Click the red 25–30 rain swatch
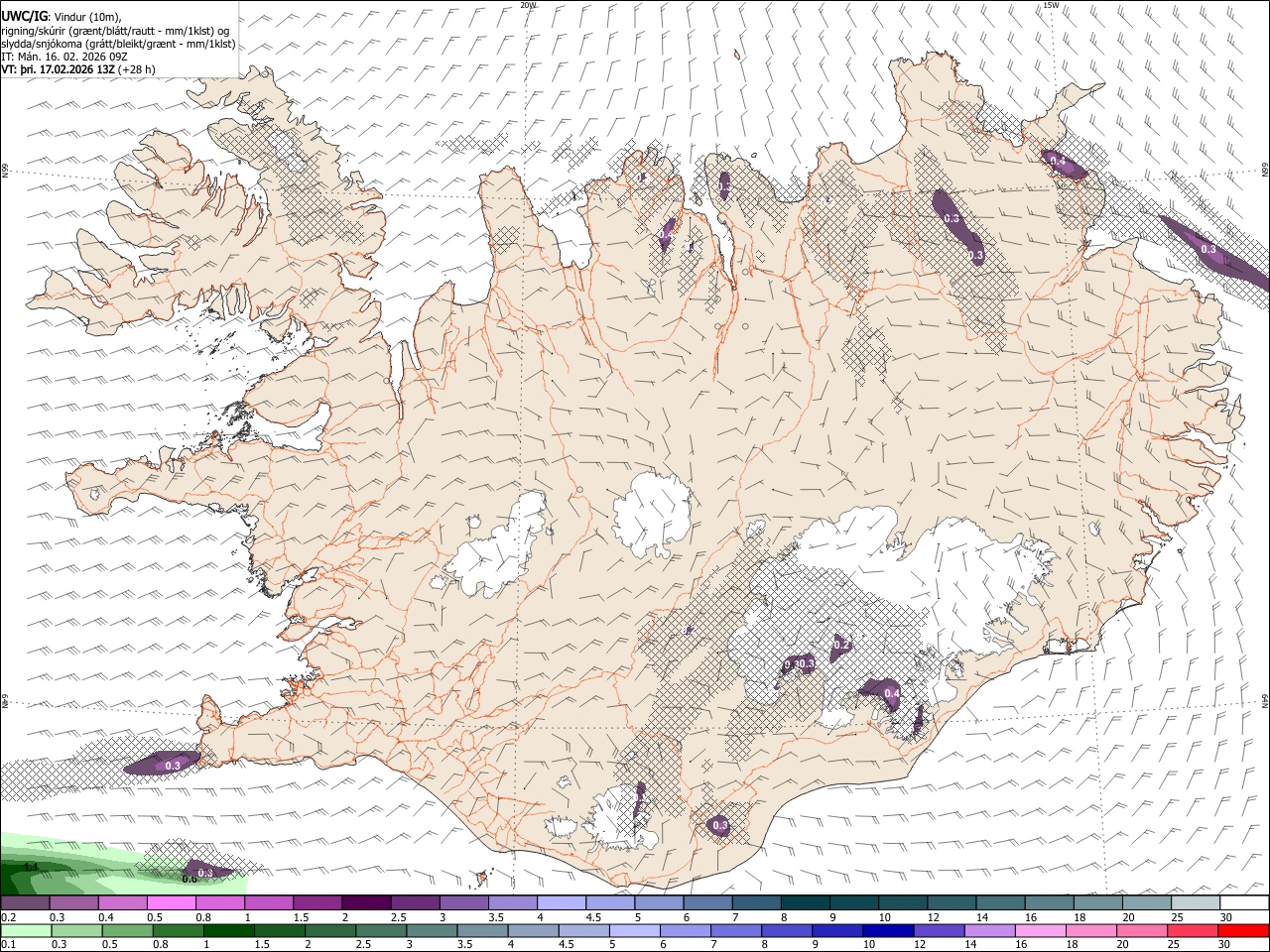Screen dimensions: 1270x952 [x=1194, y=930]
